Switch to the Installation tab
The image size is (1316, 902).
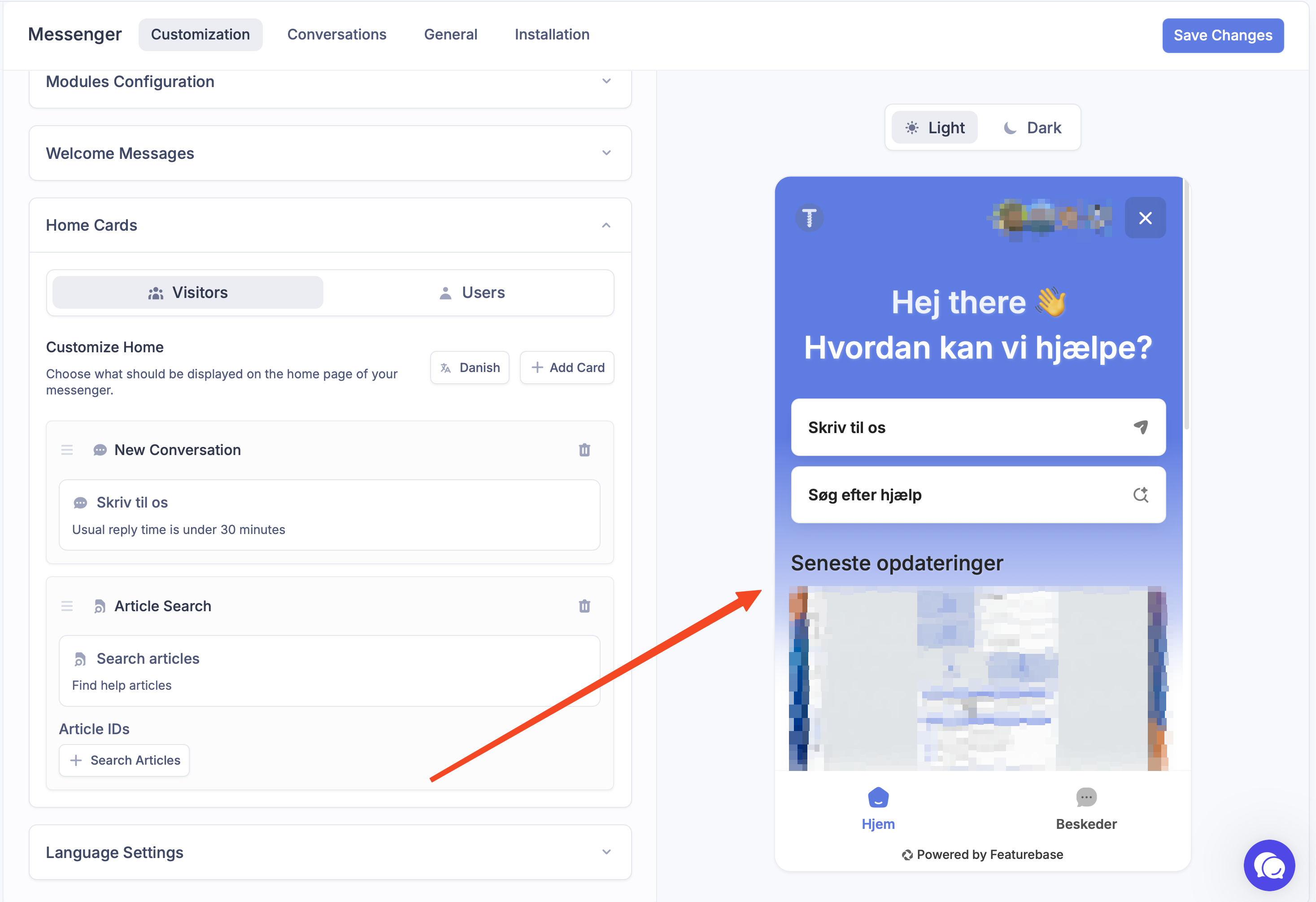click(x=552, y=35)
